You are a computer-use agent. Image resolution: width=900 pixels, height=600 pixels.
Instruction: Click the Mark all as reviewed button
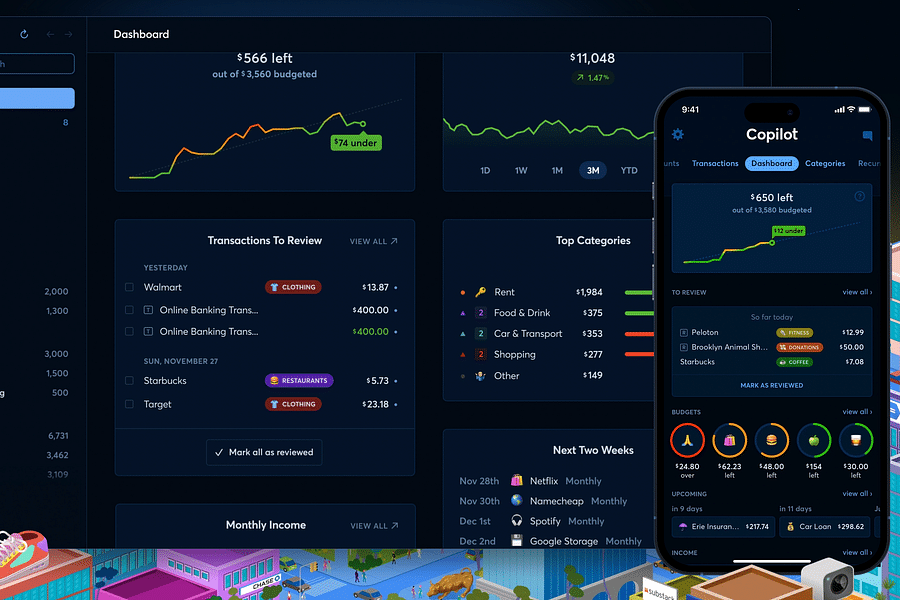click(x=264, y=452)
